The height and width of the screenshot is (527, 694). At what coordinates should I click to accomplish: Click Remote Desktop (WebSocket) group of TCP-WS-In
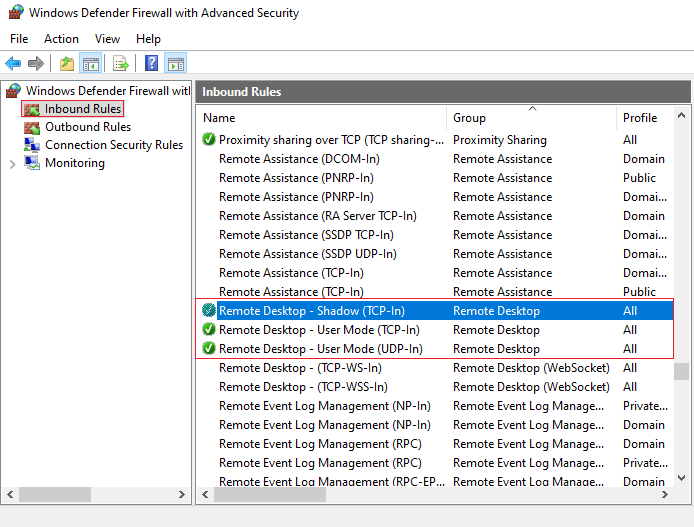531,368
